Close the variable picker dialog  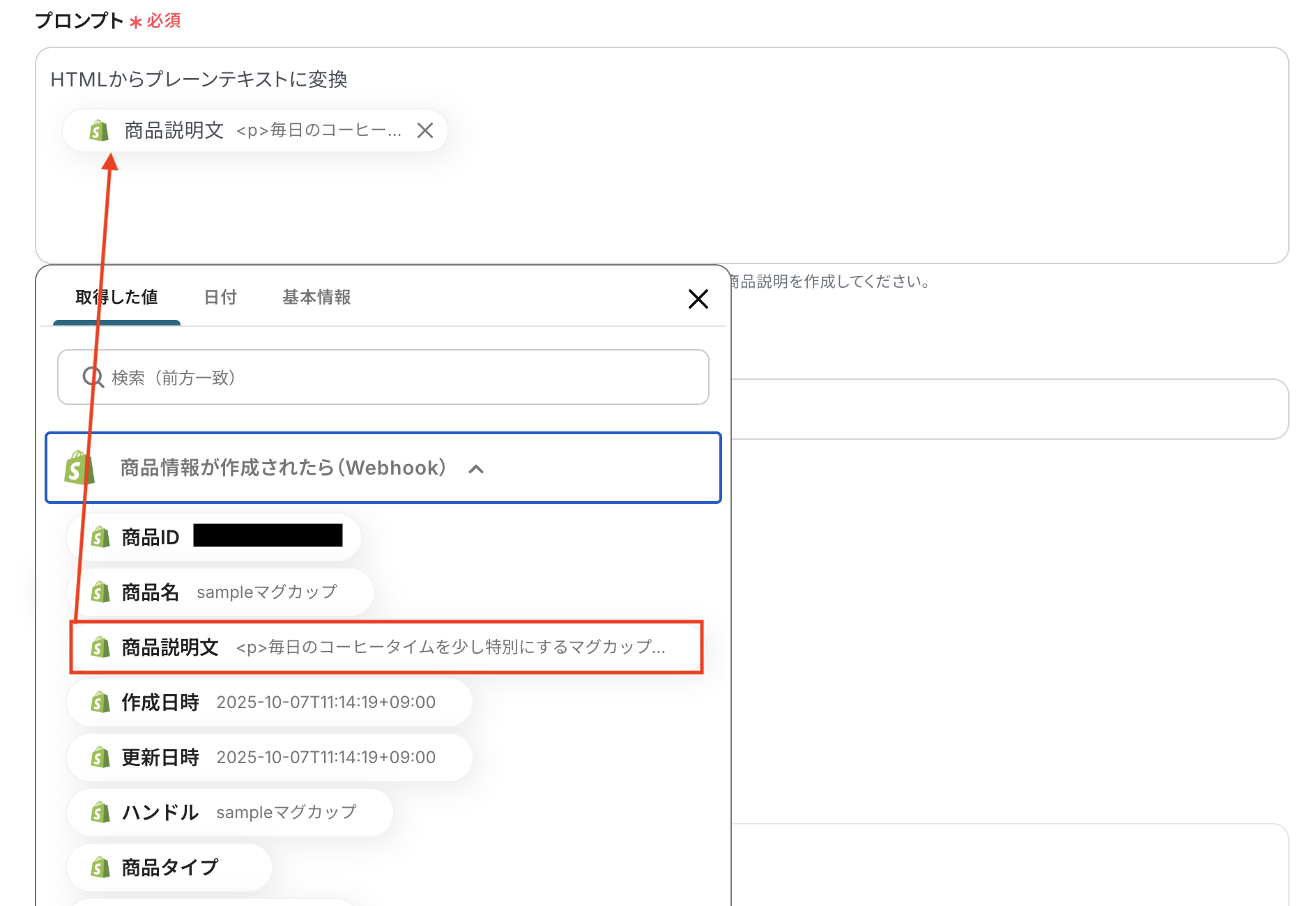pyautogui.click(x=698, y=299)
